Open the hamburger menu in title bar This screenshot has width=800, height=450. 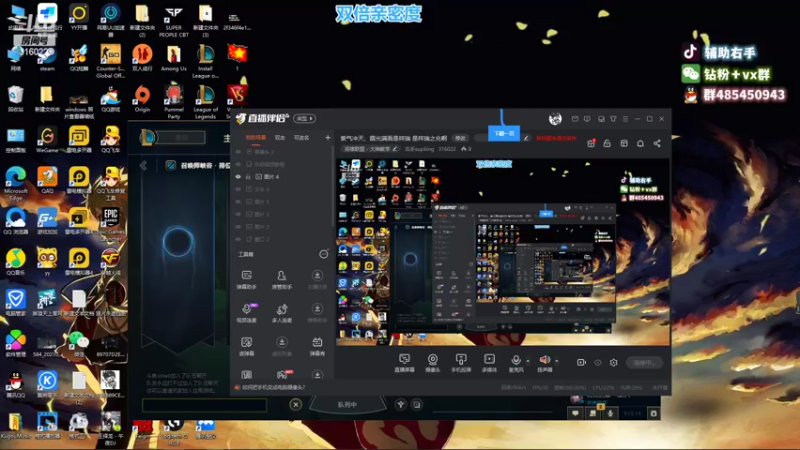point(625,119)
